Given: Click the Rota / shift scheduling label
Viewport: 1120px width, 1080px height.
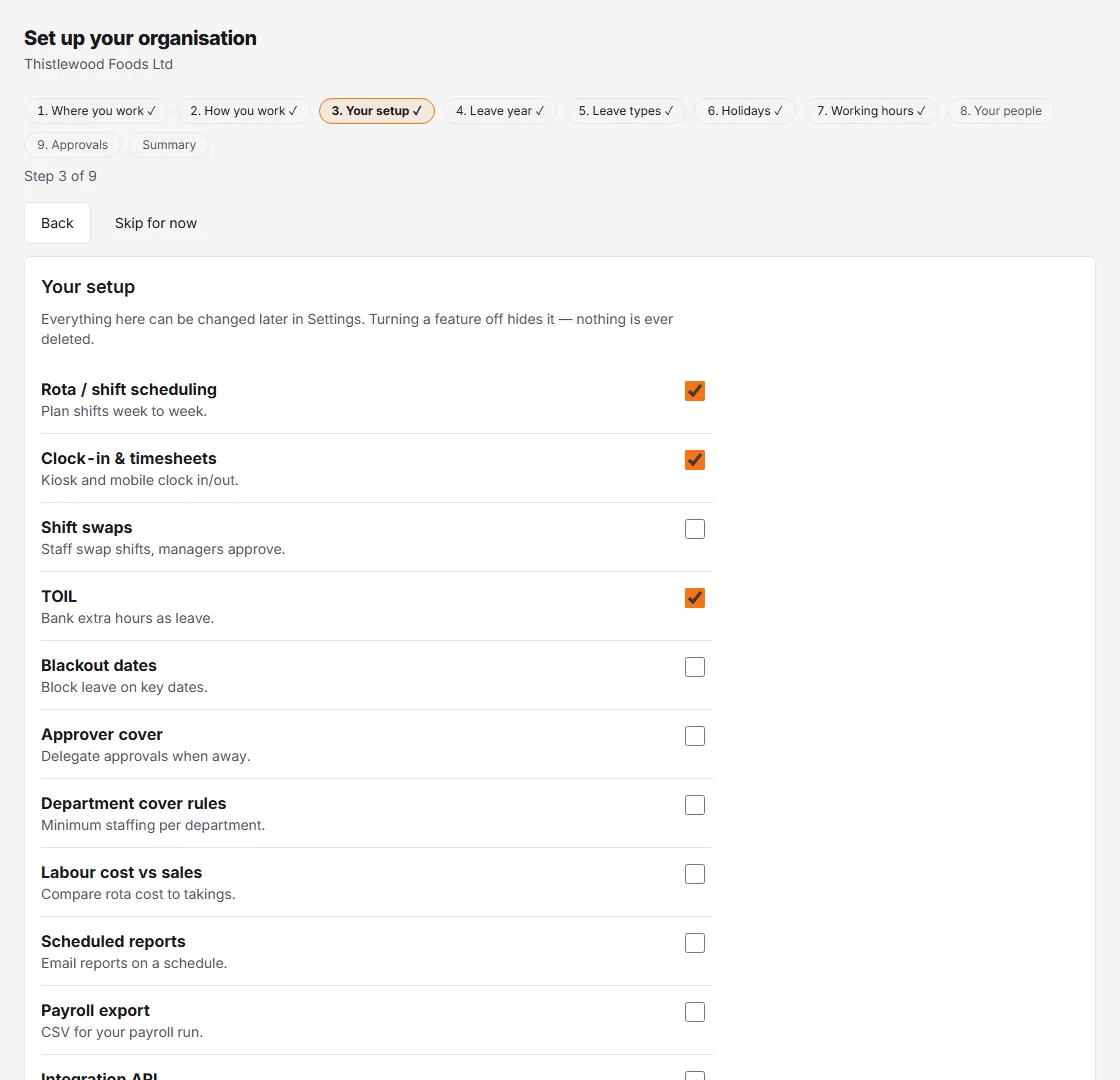Looking at the screenshot, I should tap(129, 389).
